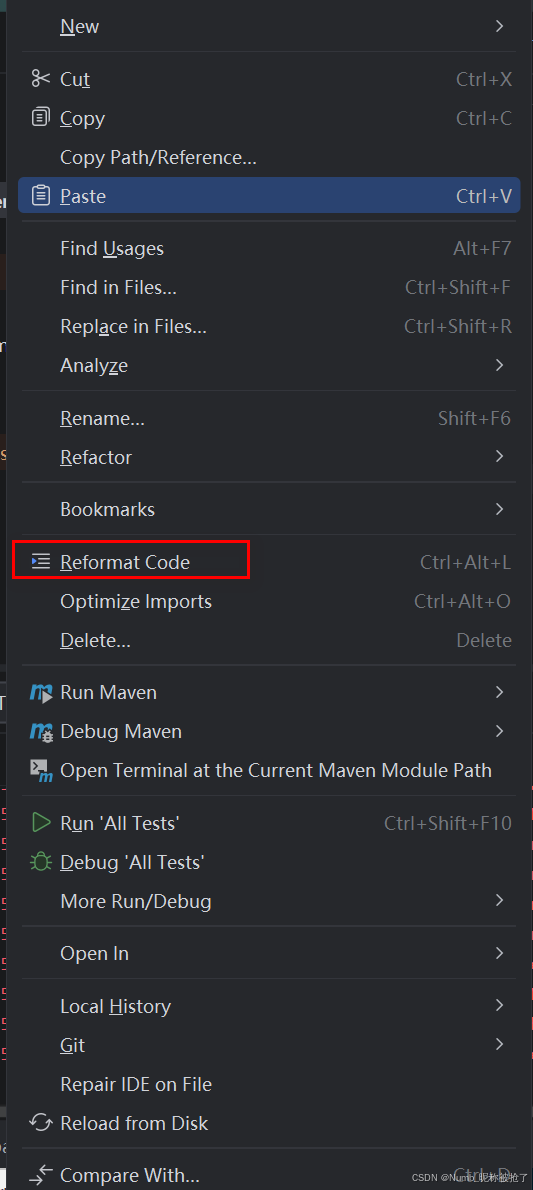The height and width of the screenshot is (1190, 533).
Task: Click the Paste label text
Action: (x=83, y=196)
